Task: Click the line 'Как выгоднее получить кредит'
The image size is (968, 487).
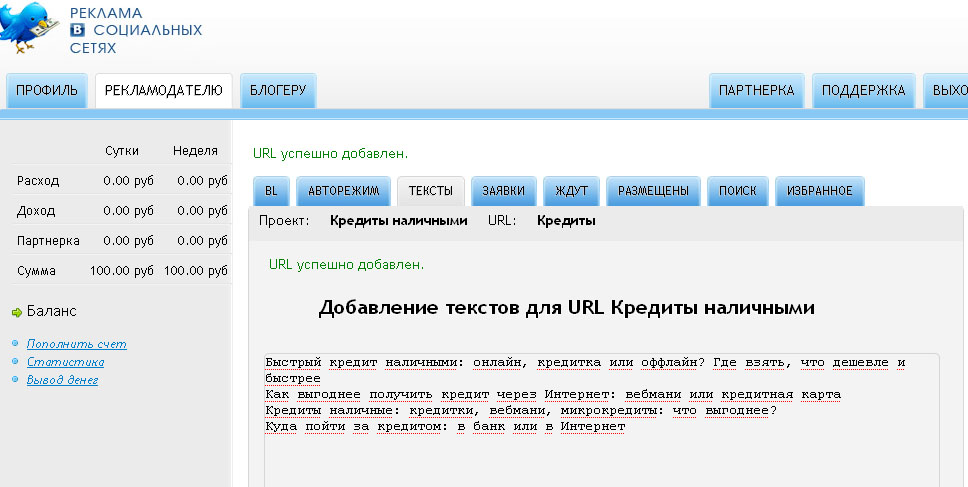Action: pos(553,394)
